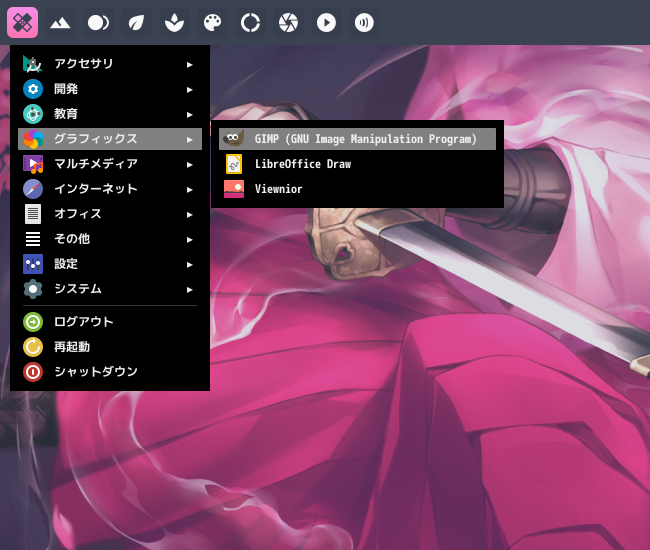Choose シャットダウン to shut down

point(110,372)
